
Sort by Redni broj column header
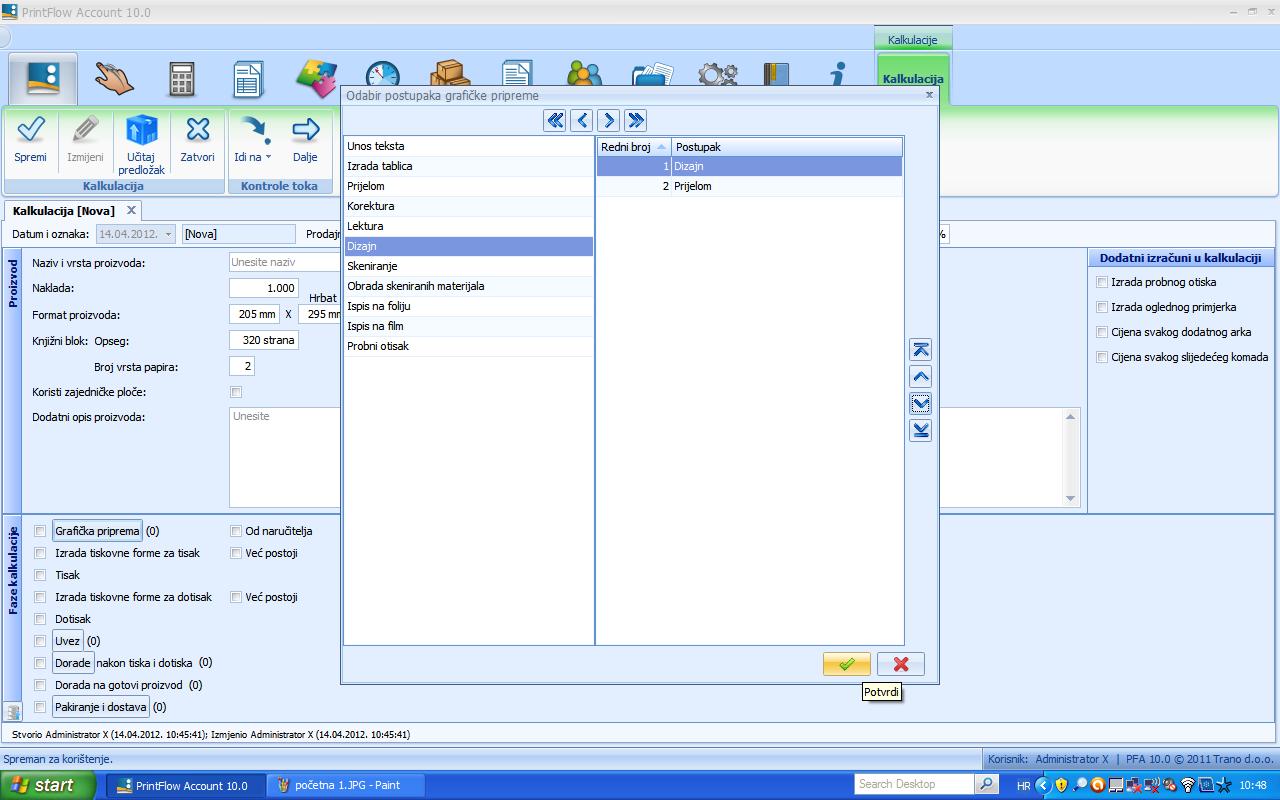632,147
